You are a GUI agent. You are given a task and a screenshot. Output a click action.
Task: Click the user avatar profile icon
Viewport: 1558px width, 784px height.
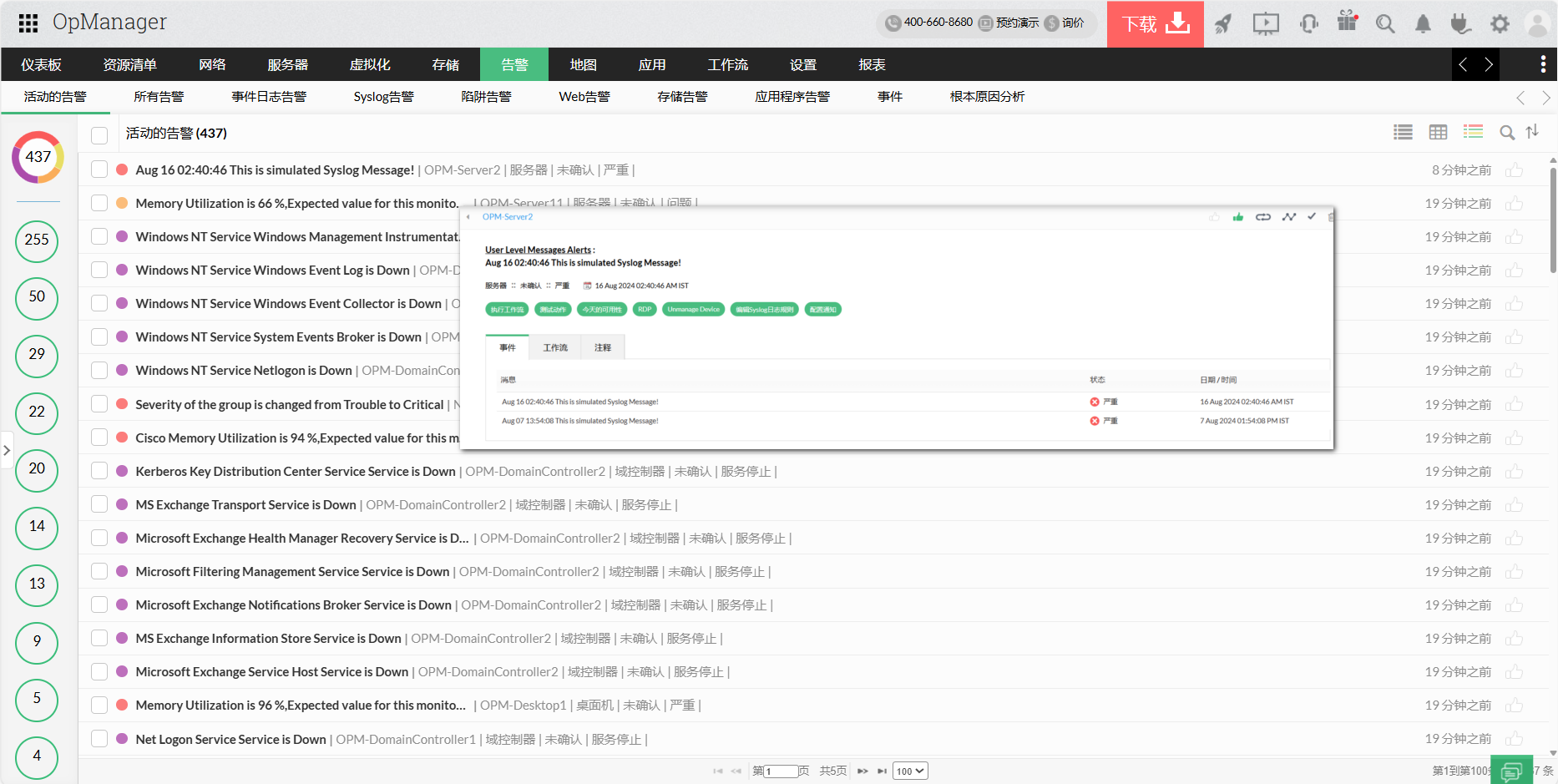pos(1537,23)
